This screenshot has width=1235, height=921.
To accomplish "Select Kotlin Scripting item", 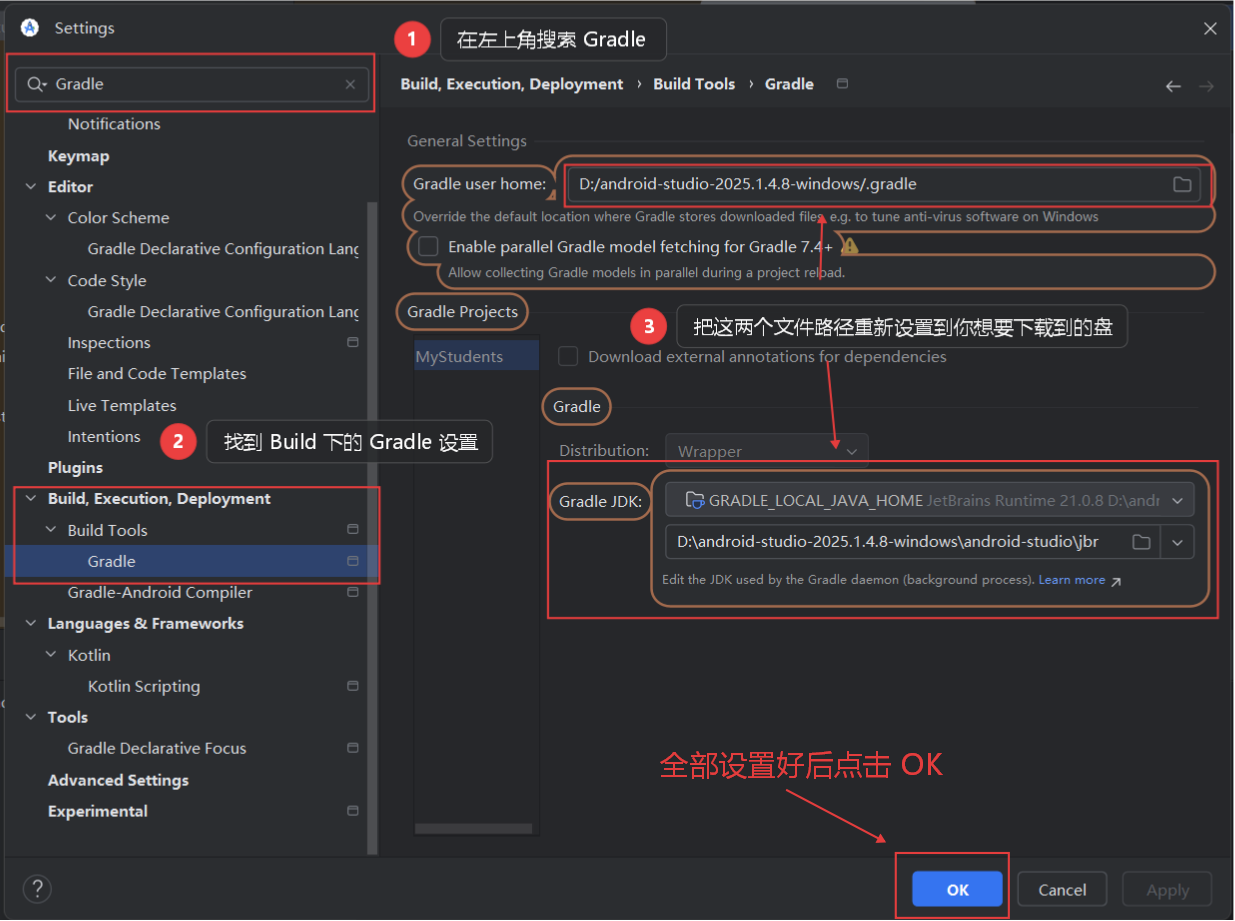I will pyautogui.click(x=144, y=687).
